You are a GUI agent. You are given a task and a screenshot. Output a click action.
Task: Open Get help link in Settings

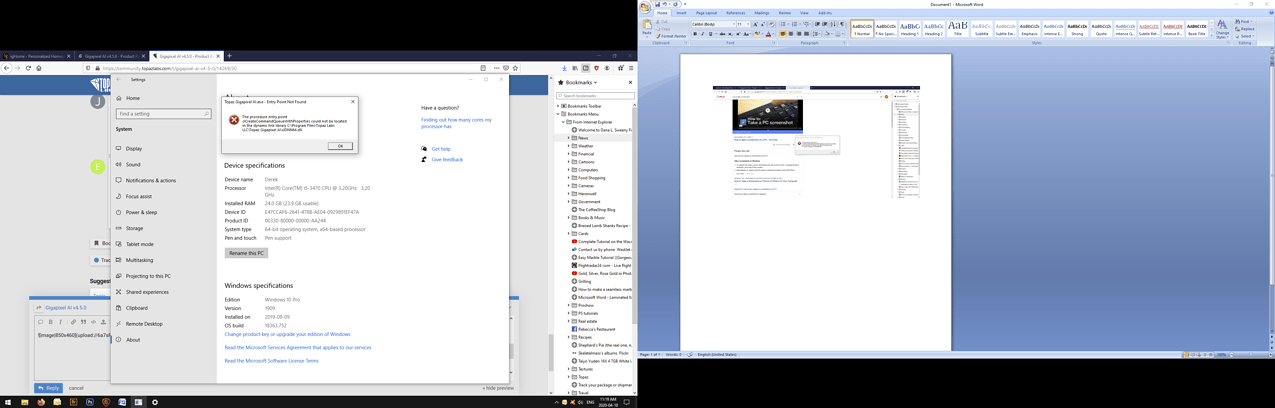pos(441,149)
